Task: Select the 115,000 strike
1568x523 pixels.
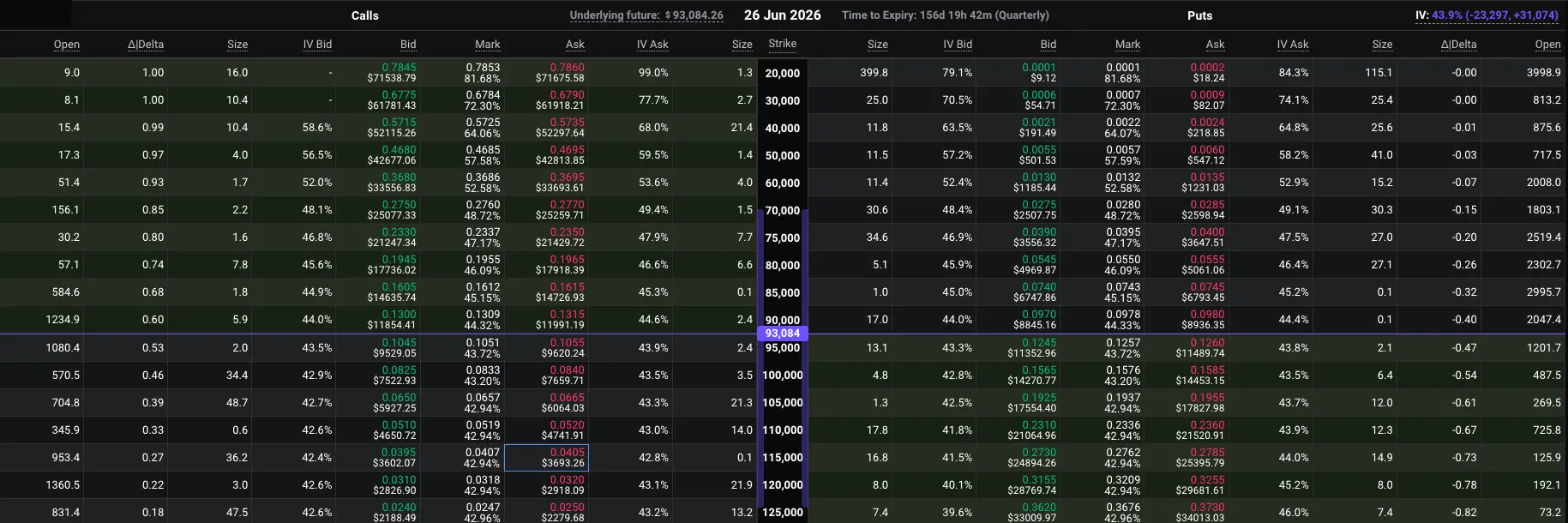Action: tap(783, 458)
